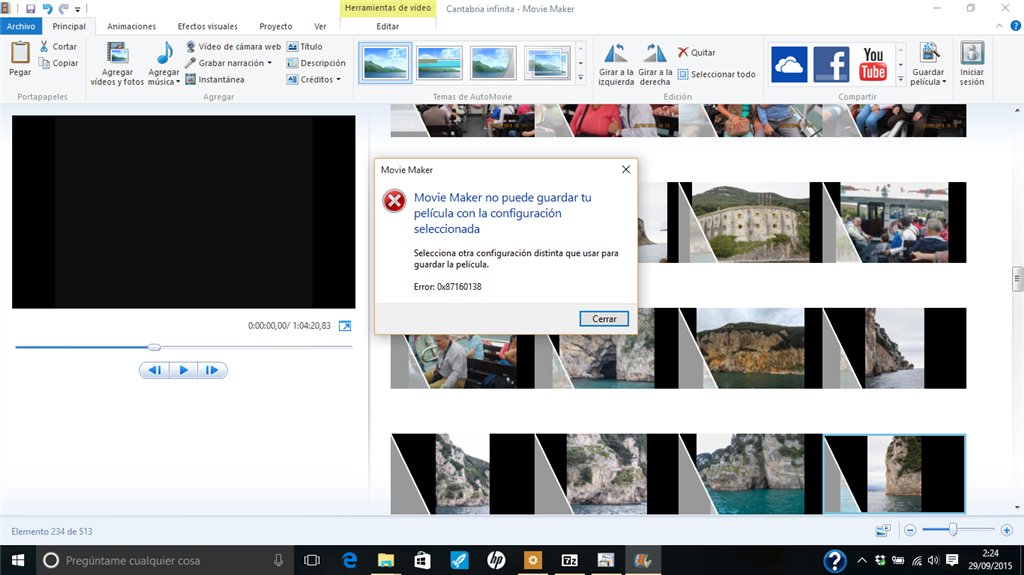Click Grabar narración microphone
The image size is (1024, 575).
(x=190, y=63)
